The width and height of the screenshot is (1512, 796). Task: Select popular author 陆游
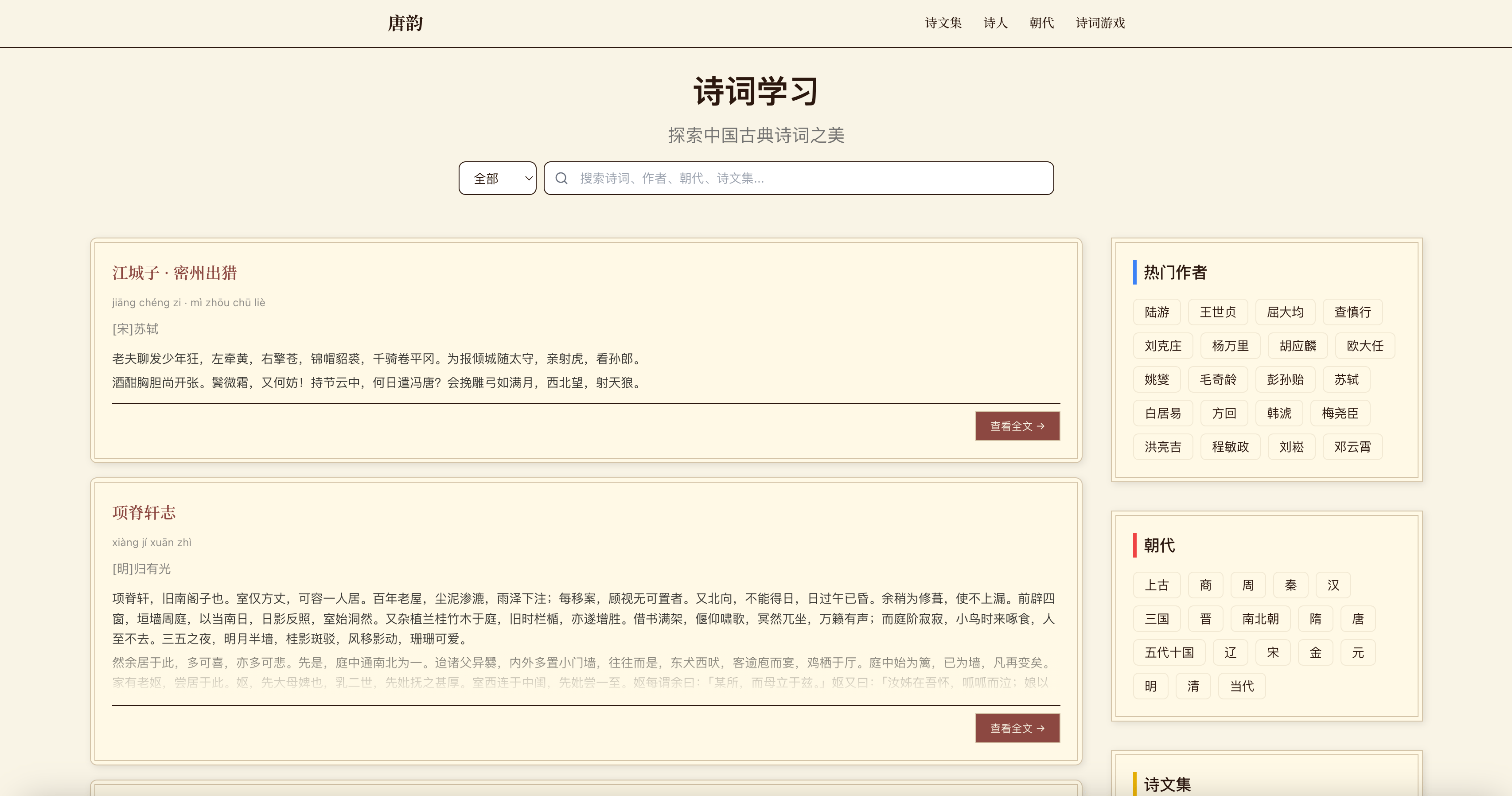(1157, 312)
